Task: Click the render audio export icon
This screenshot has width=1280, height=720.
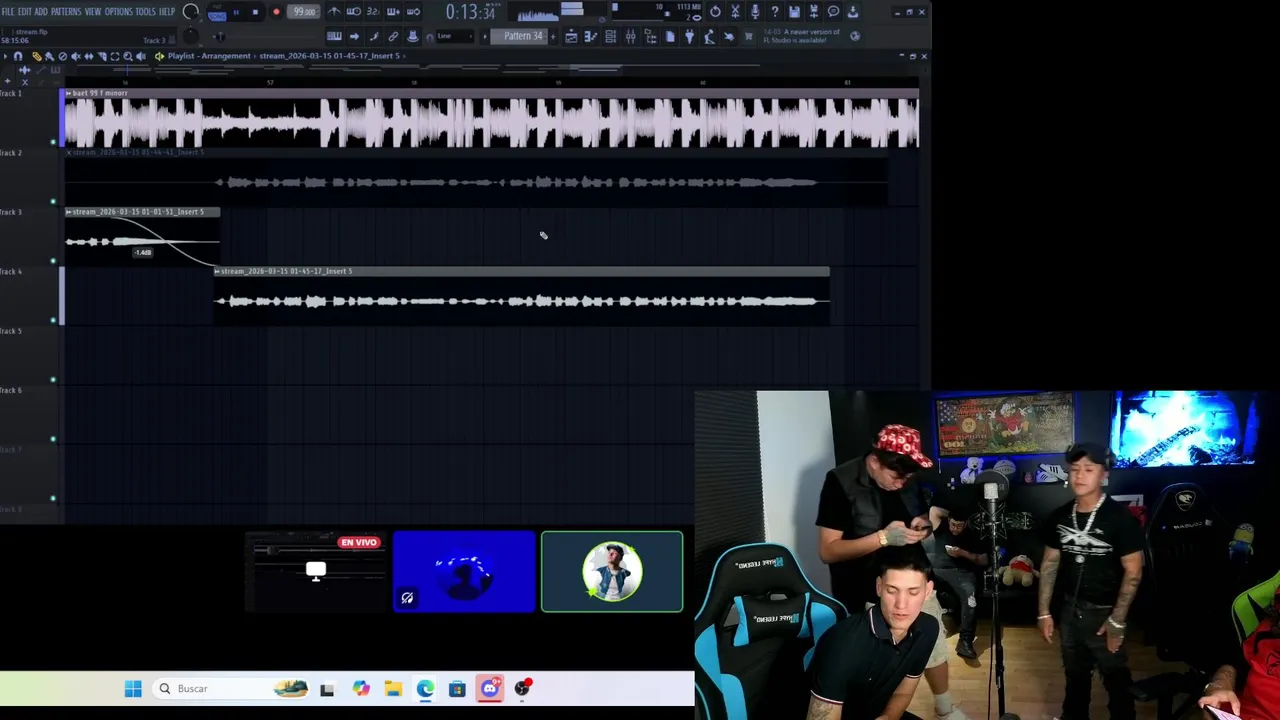Action: [814, 12]
